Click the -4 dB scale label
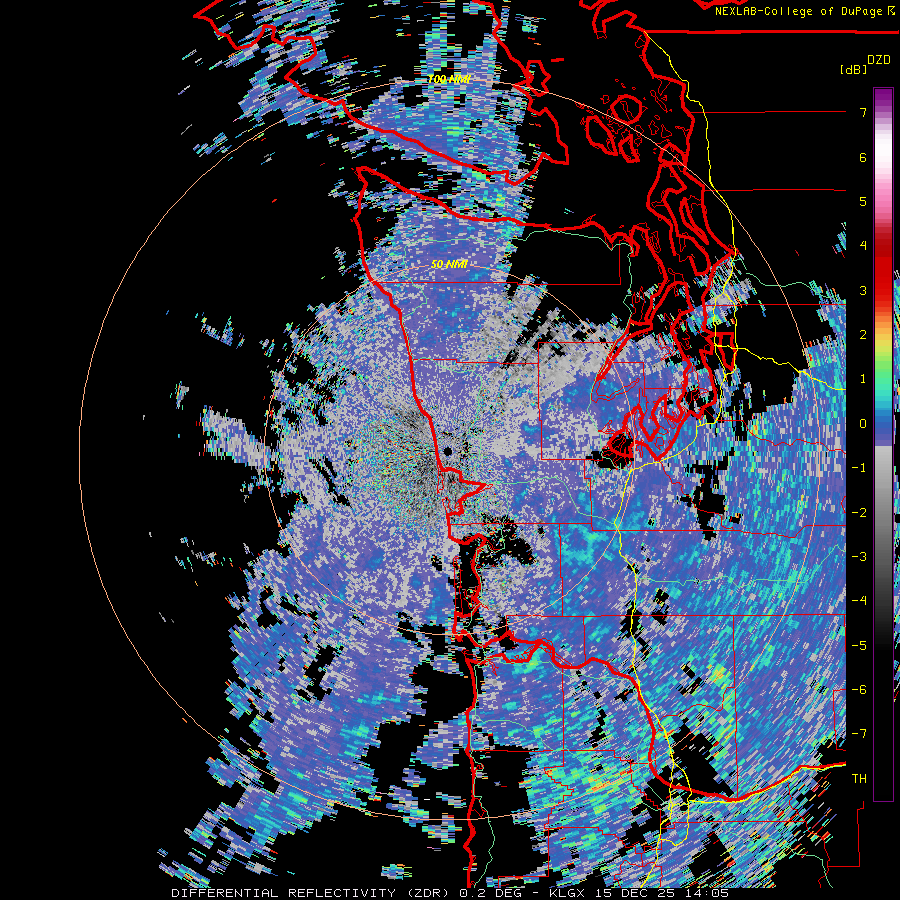 coord(859,600)
